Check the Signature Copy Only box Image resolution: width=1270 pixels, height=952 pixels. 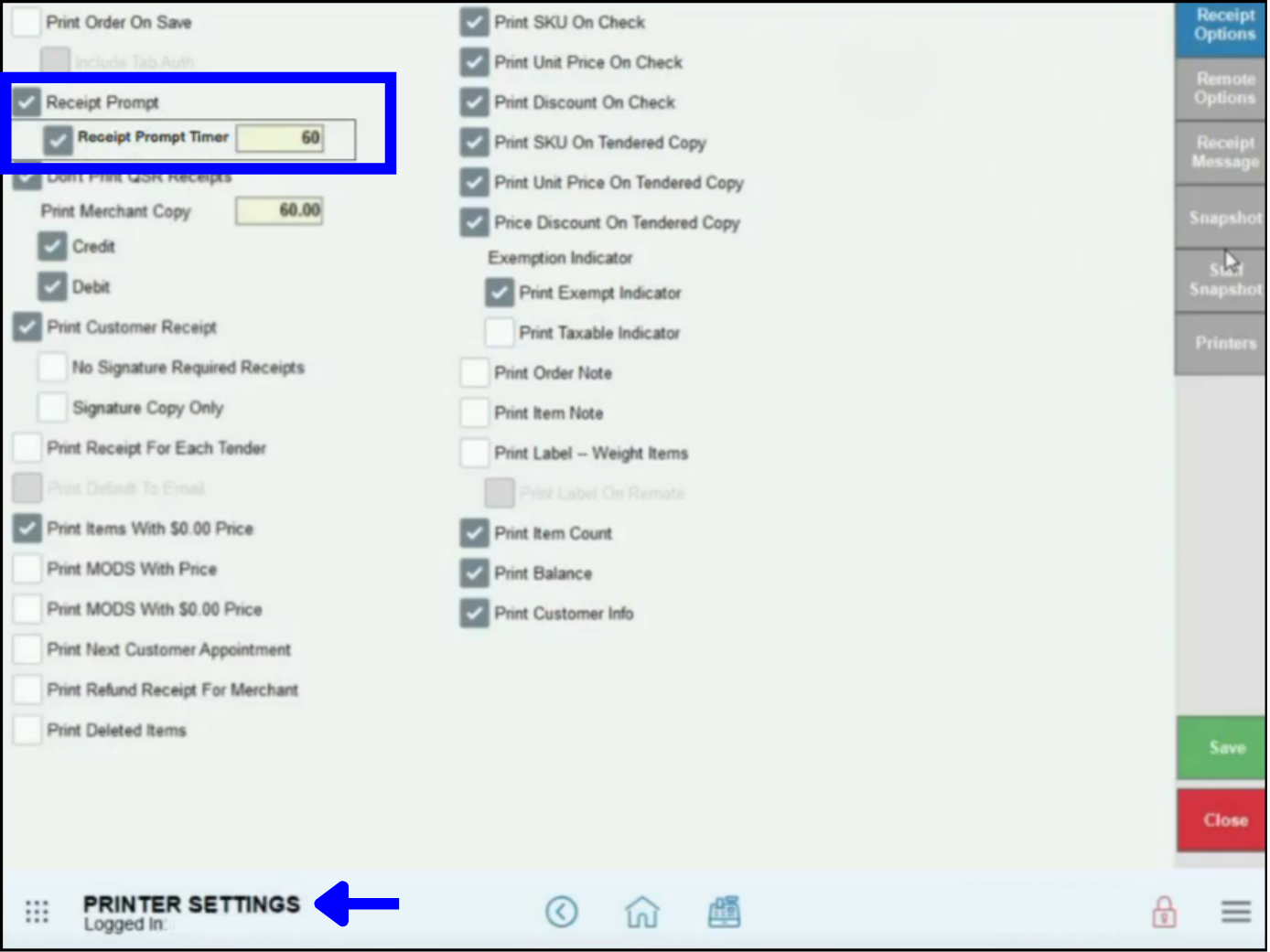point(52,408)
